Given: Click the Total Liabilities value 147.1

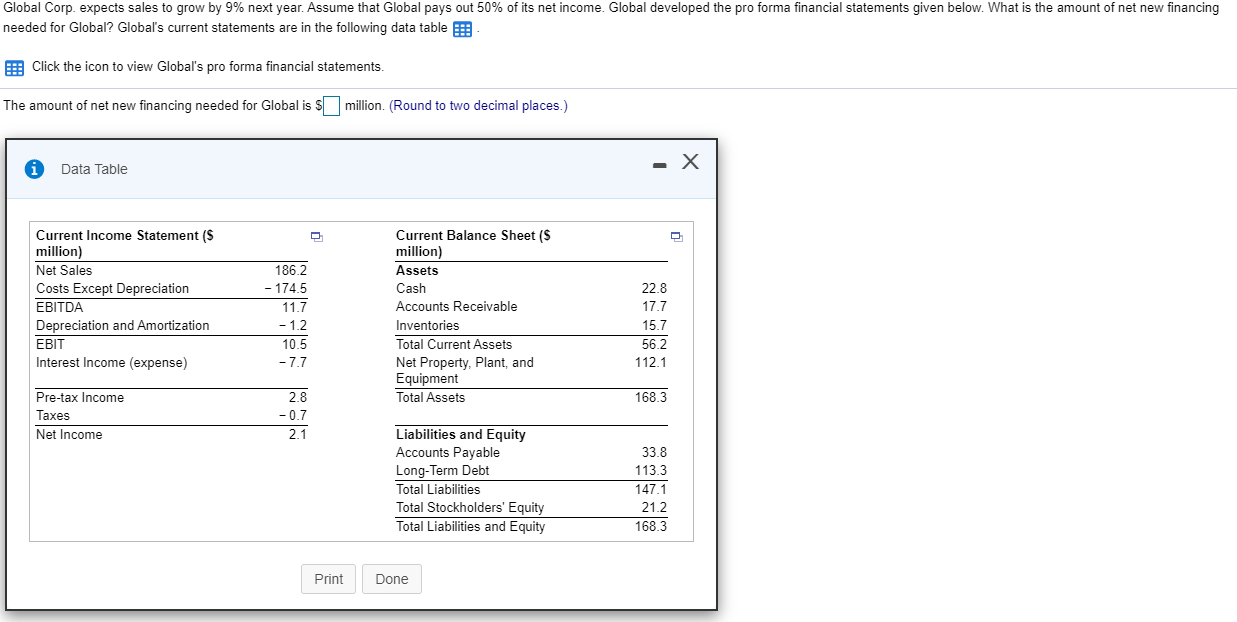Looking at the screenshot, I should (x=651, y=490).
